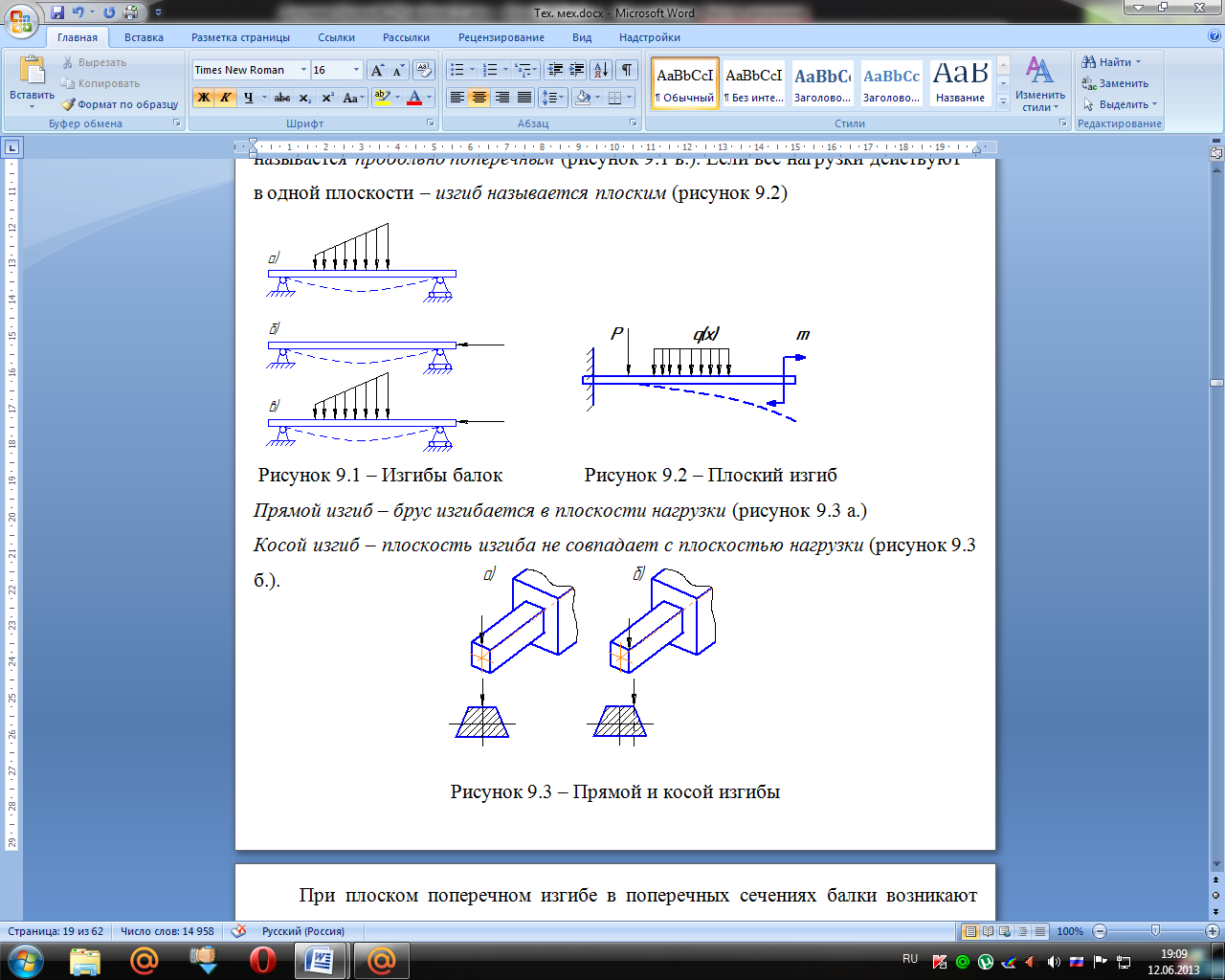Viewport: 1225px width, 980px height.
Task: Toggle show paragraph marks (¶)
Action: point(627,70)
